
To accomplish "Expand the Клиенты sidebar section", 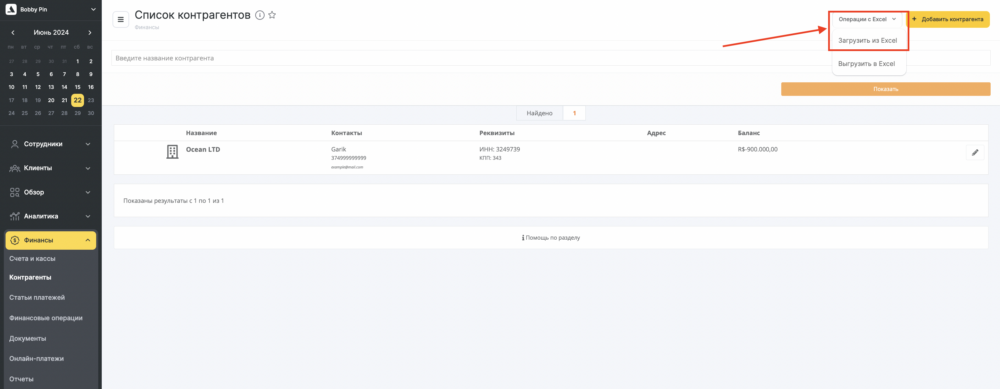I will (x=50, y=168).
